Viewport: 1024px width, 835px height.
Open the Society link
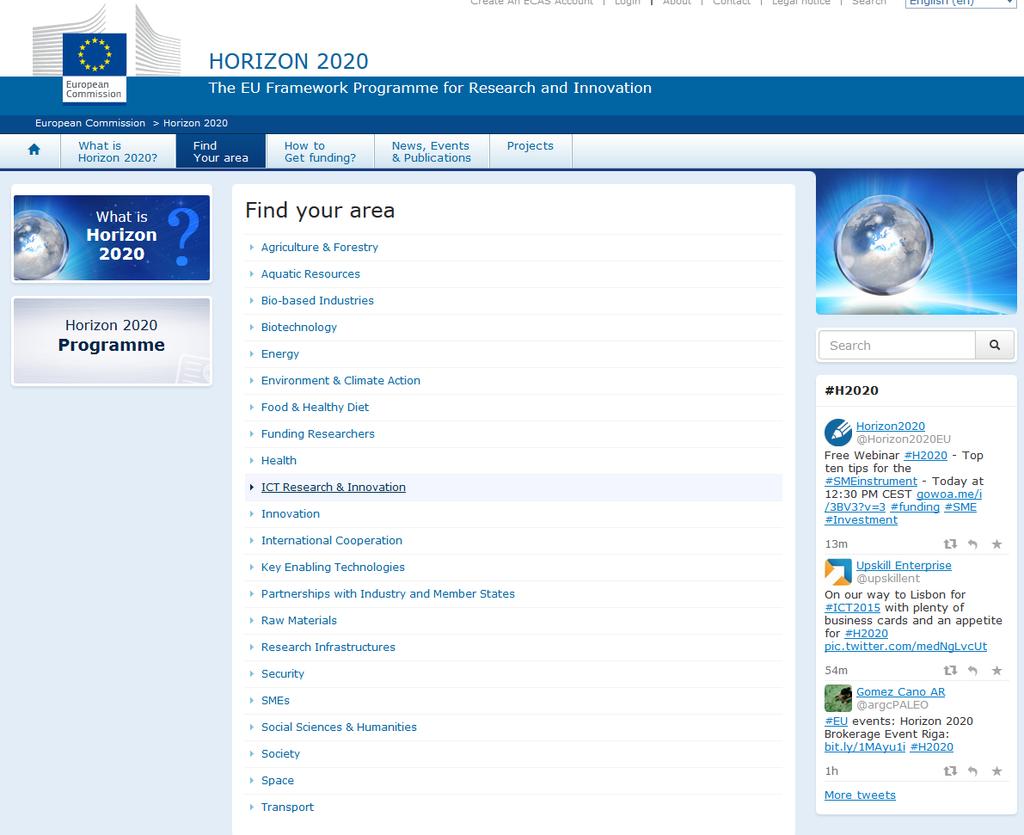[x=281, y=753]
